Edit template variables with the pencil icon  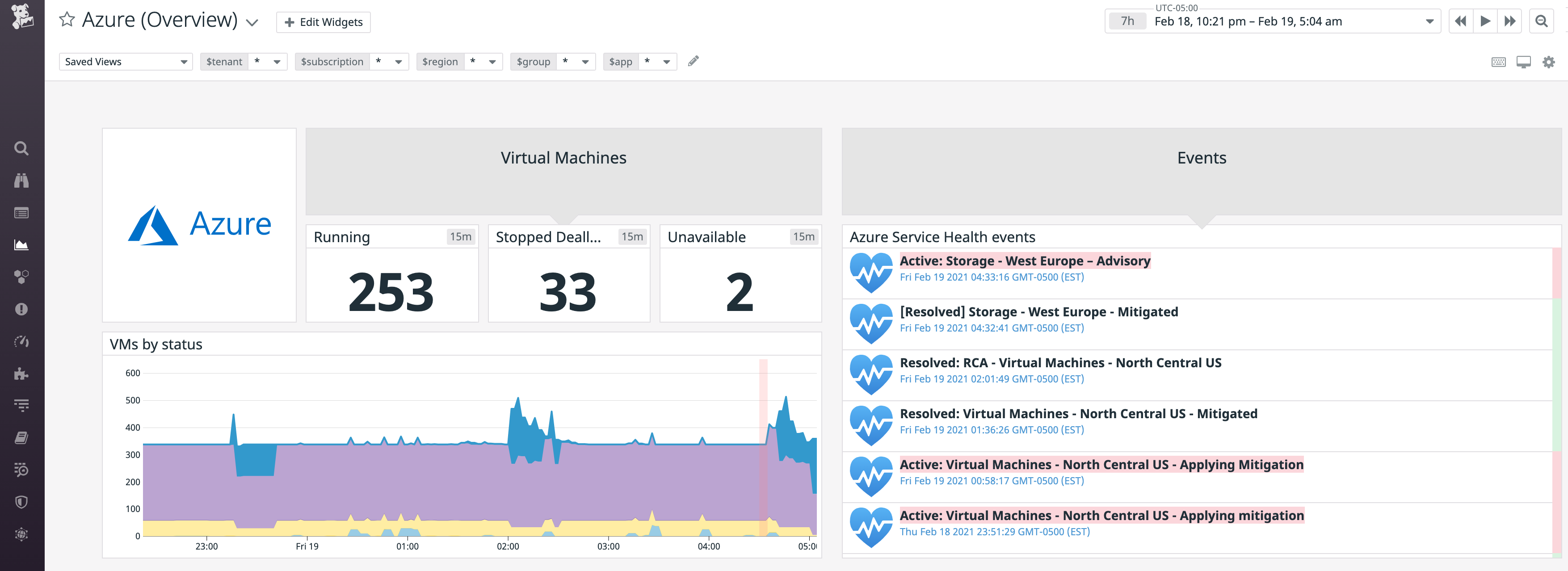(x=694, y=62)
